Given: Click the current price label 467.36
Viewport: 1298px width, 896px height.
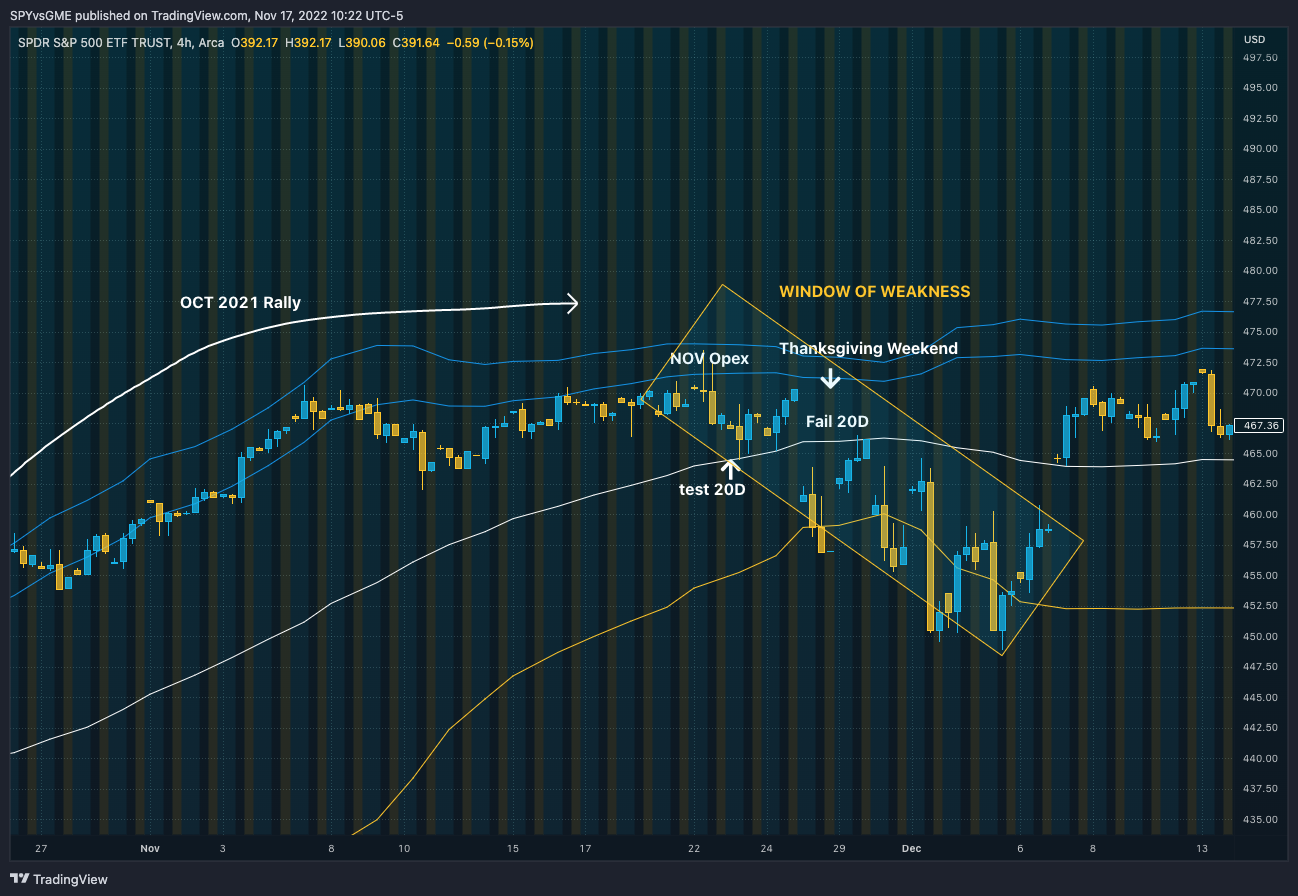Looking at the screenshot, I should (x=1257, y=425).
